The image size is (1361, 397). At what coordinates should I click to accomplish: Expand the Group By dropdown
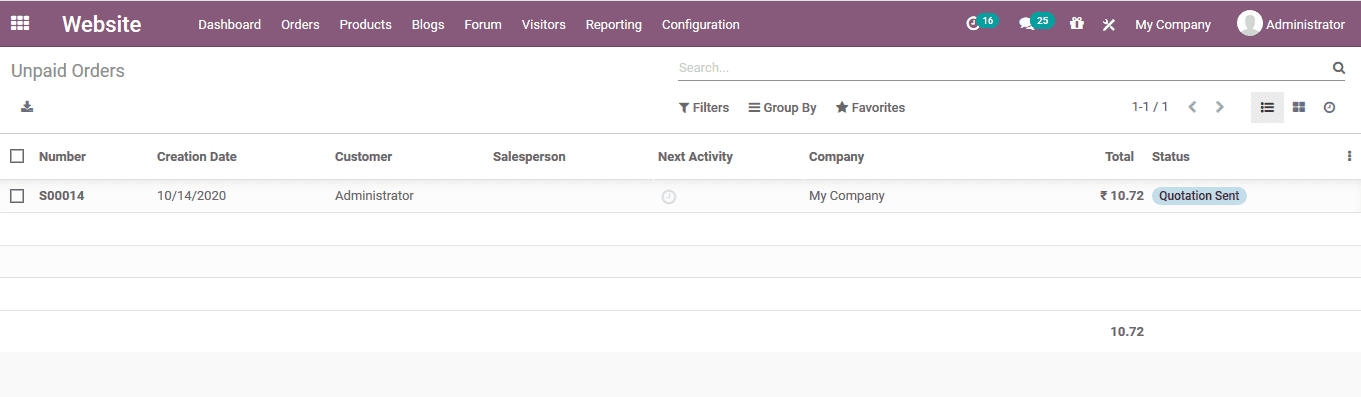coord(782,107)
